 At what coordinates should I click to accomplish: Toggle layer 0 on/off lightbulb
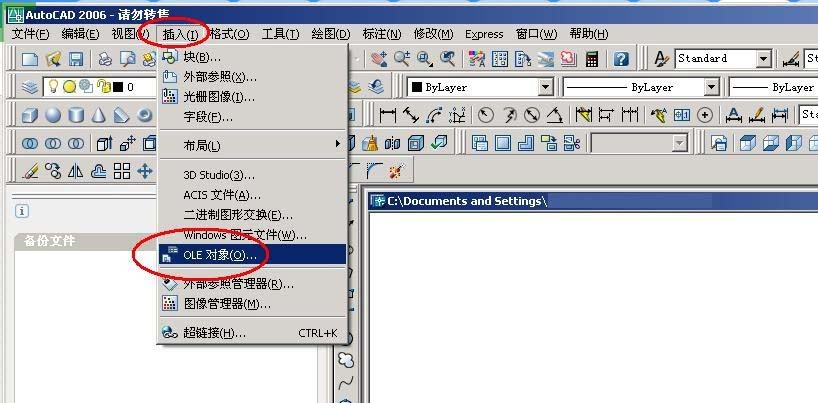coord(53,87)
